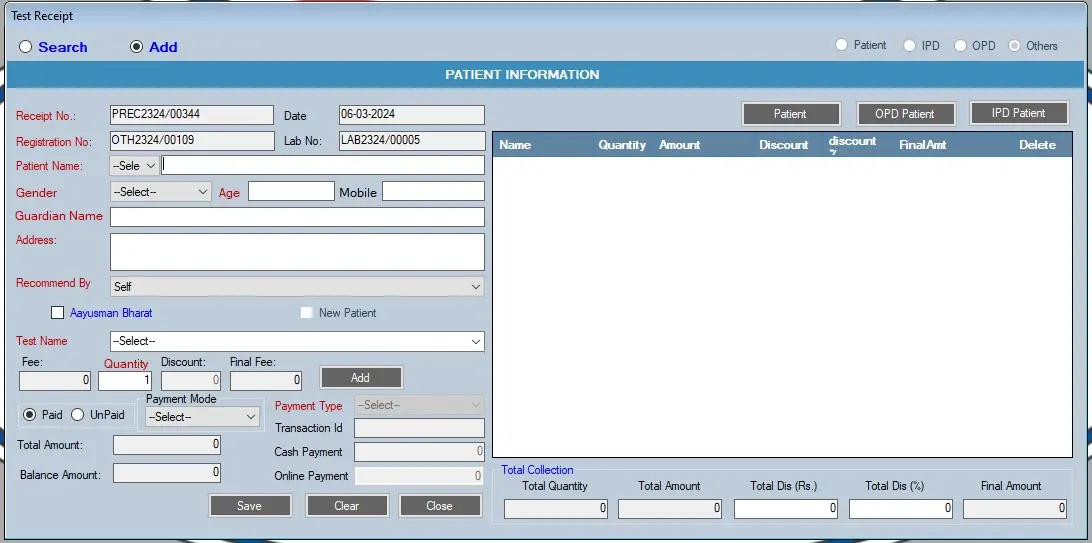Click the OPD Patient button

point(905,114)
